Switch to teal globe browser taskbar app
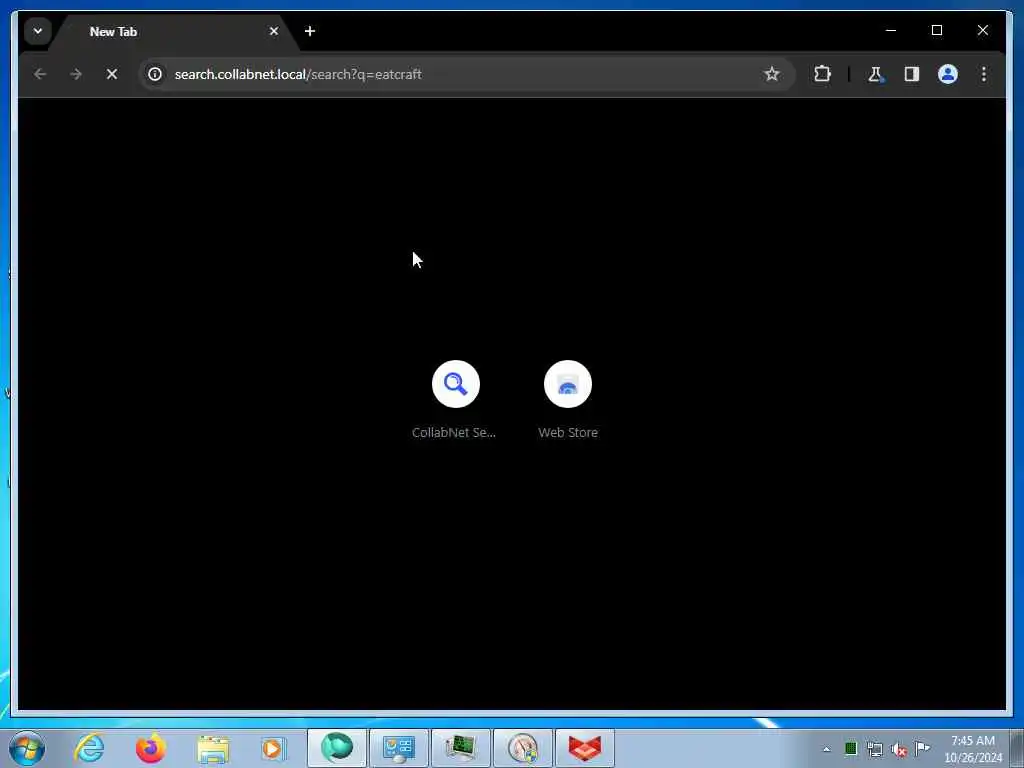Screen dimensions: 1024x768 (x=337, y=748)
